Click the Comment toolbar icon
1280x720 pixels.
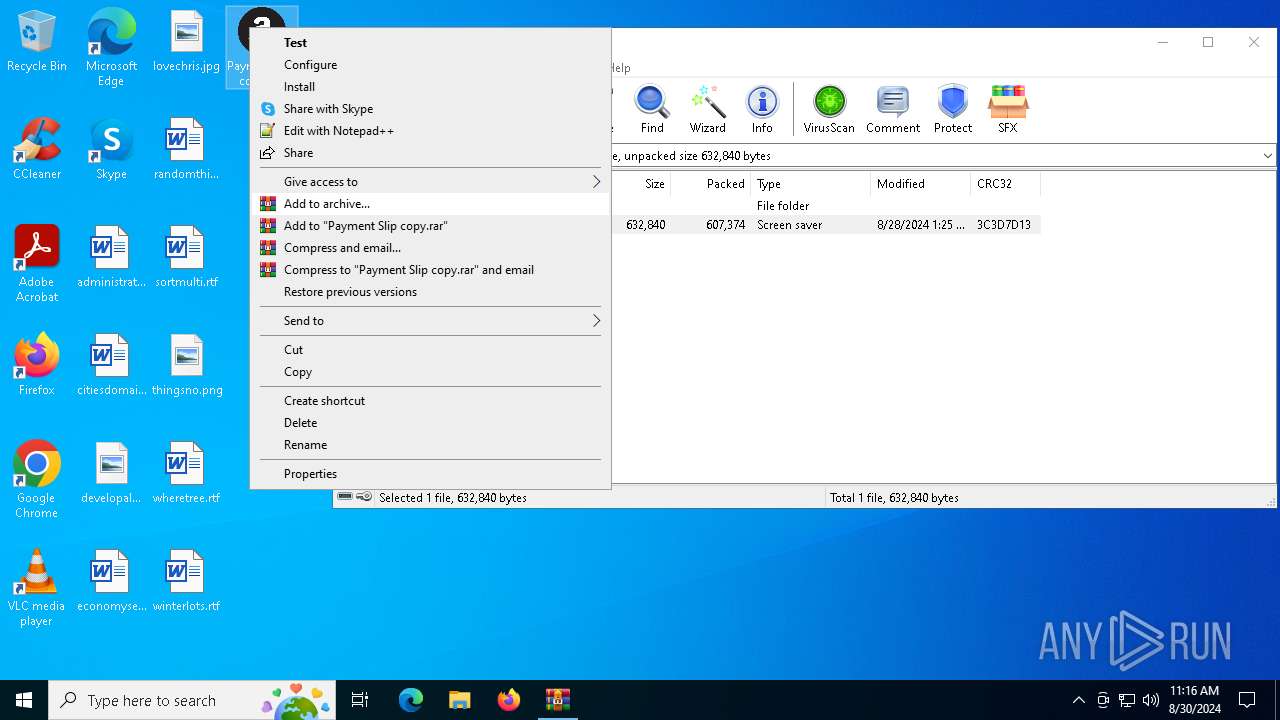coord(893,109)
